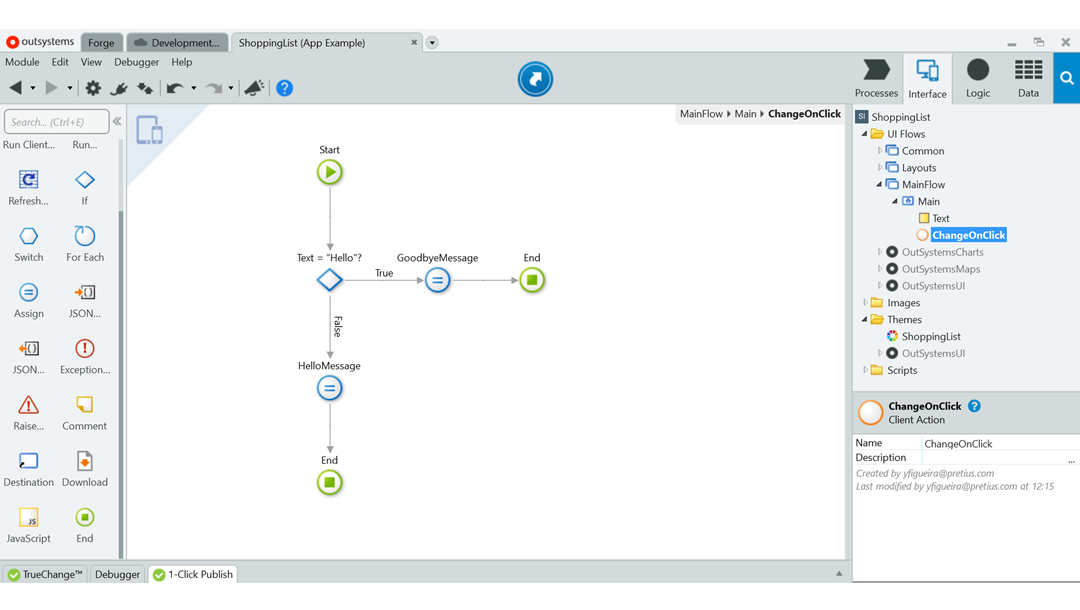
Task: Open the Data layer tab
Action: (x=1028, y=78)
